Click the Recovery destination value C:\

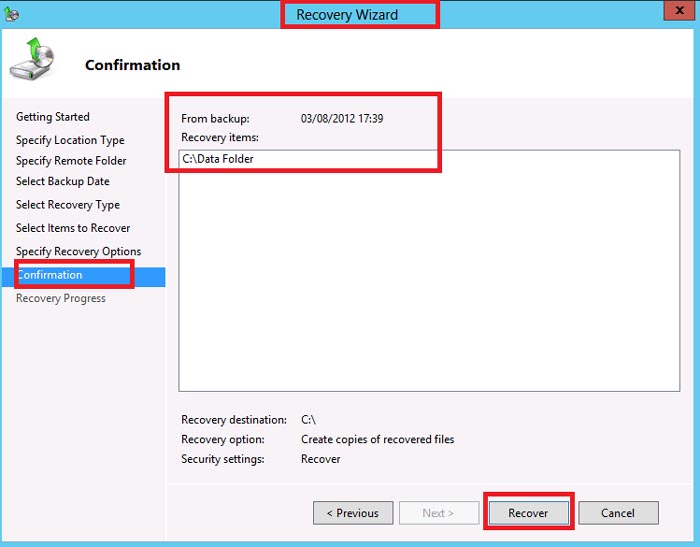(x=308, y=420)
